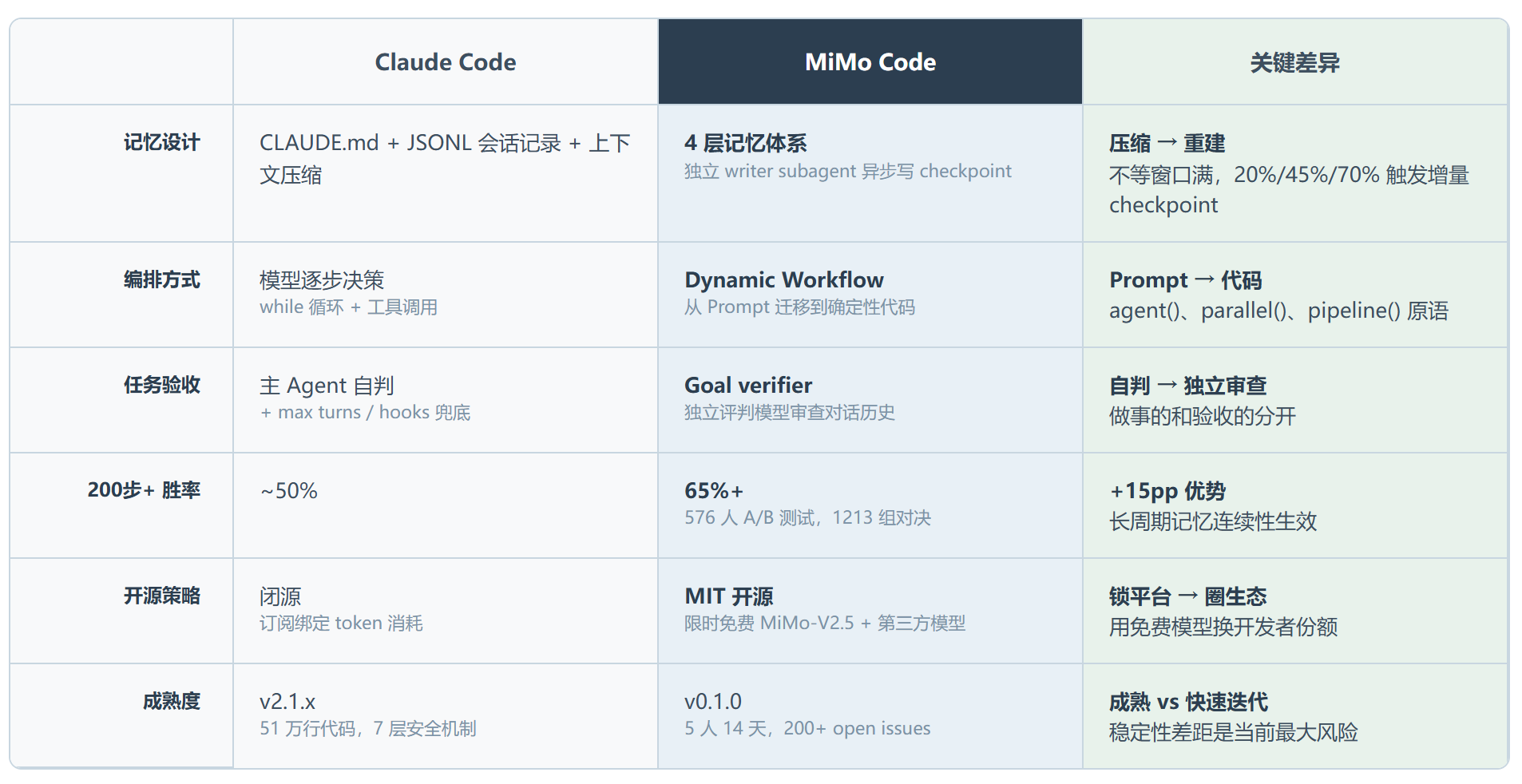1522x784 pixels.
Task: Click the Dynamic Workflow heading
Action: coord(784,280)
